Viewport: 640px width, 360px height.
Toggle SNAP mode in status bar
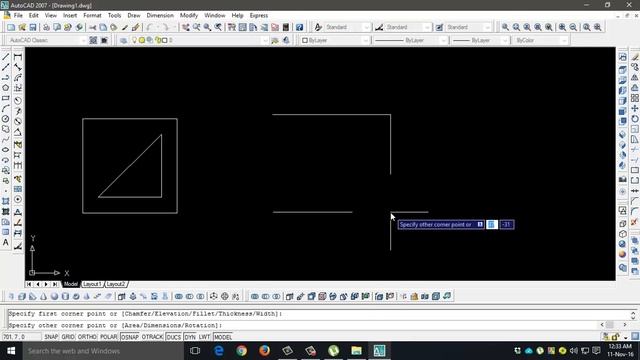pos(51,337)
